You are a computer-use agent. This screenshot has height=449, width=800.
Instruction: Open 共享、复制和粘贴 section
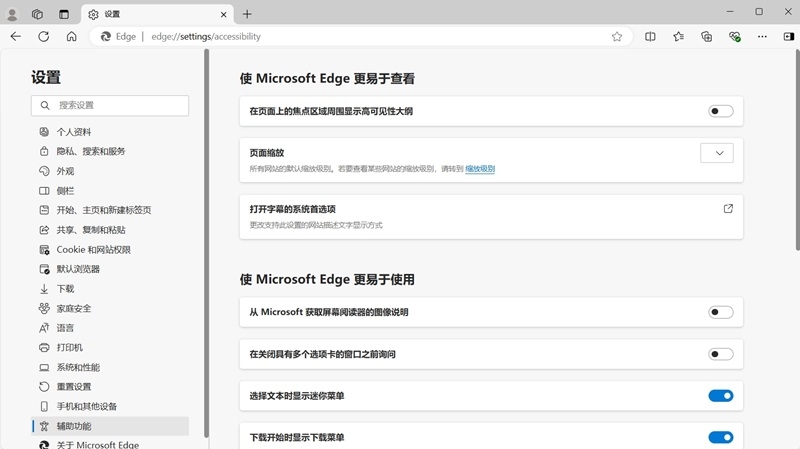[110, 230]
